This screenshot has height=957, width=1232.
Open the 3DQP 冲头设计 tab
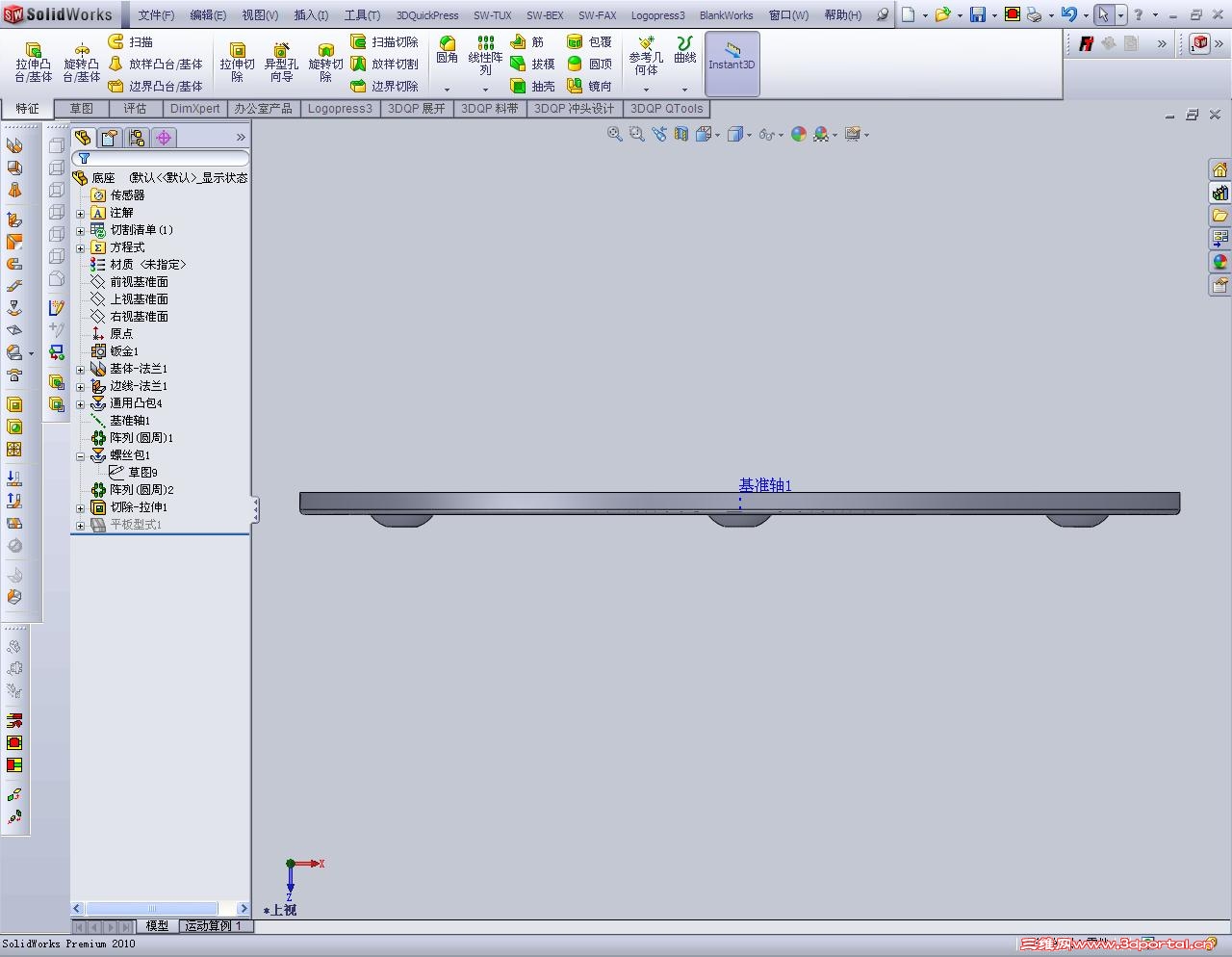(x=574, y=109)
